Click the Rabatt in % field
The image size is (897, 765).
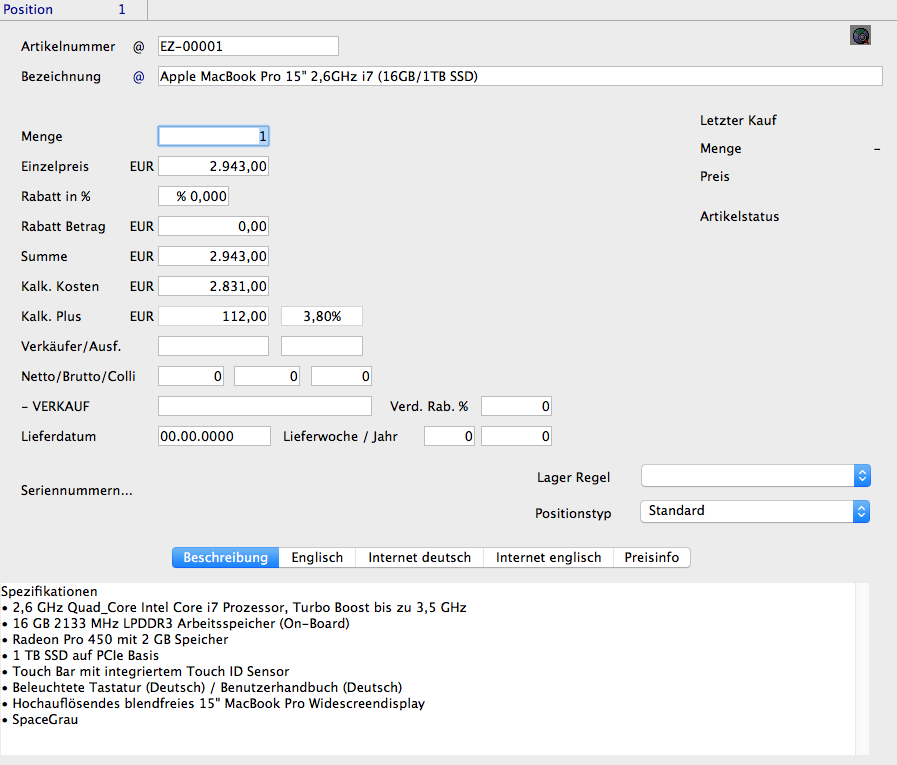[200, 197]
